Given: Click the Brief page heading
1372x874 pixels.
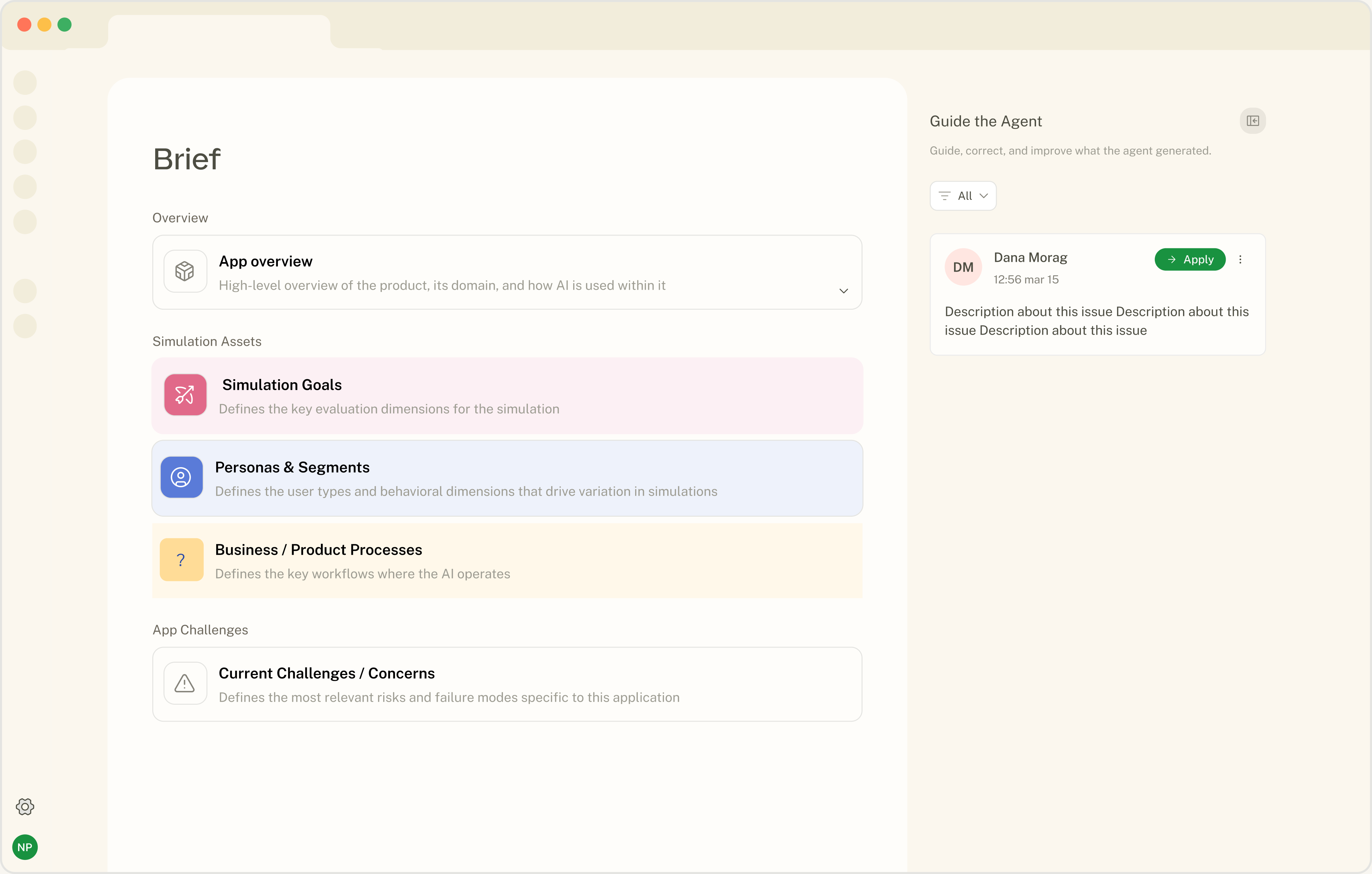Looking at the screenshot, I should [186, 159].
